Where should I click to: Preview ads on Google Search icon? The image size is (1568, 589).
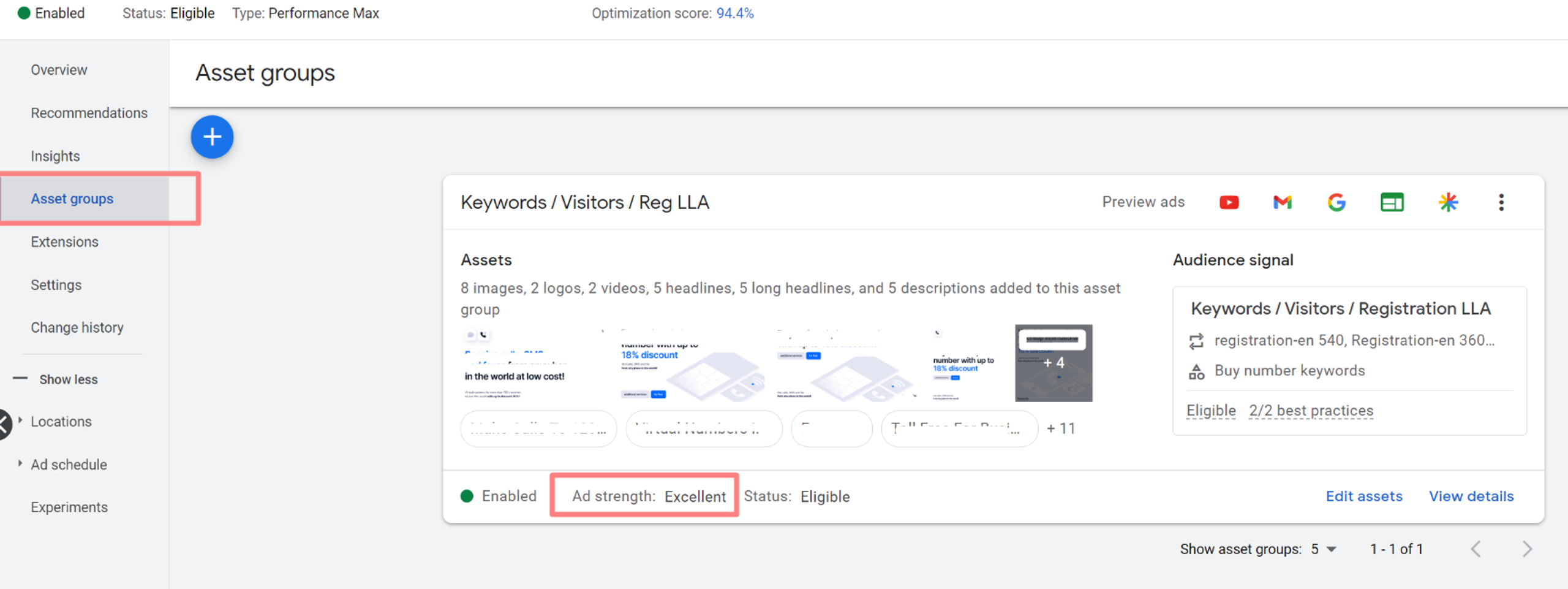click(1336, 202)
